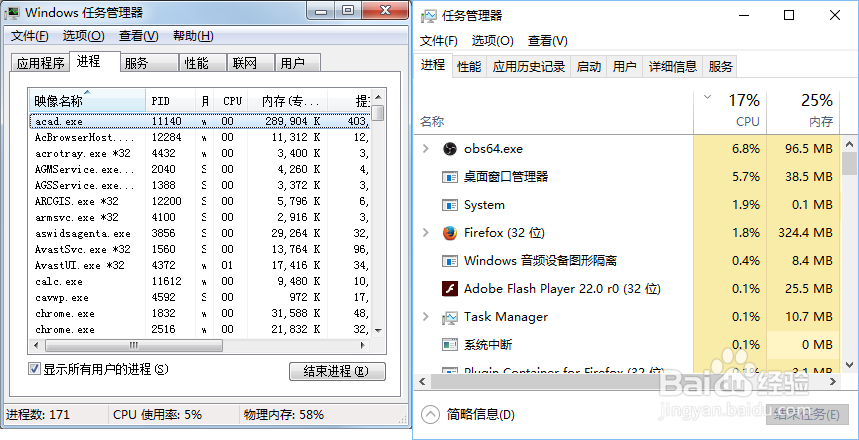
Task: Sort by the 名称 column header
Action: 553,121
